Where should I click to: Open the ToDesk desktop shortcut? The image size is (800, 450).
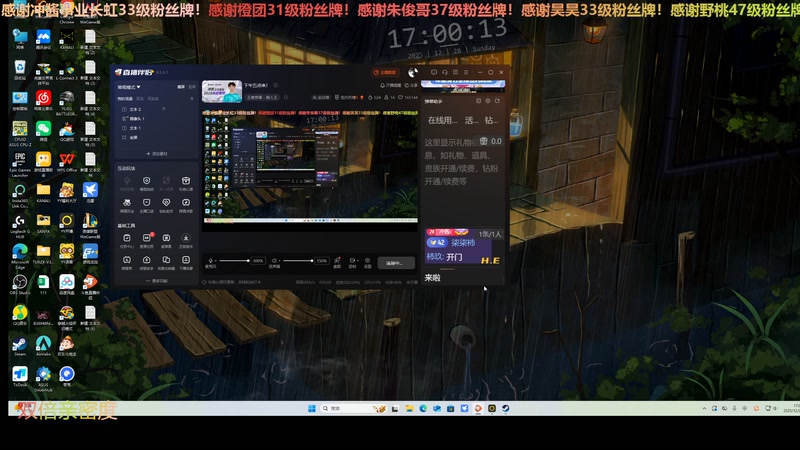click(19, 376)
